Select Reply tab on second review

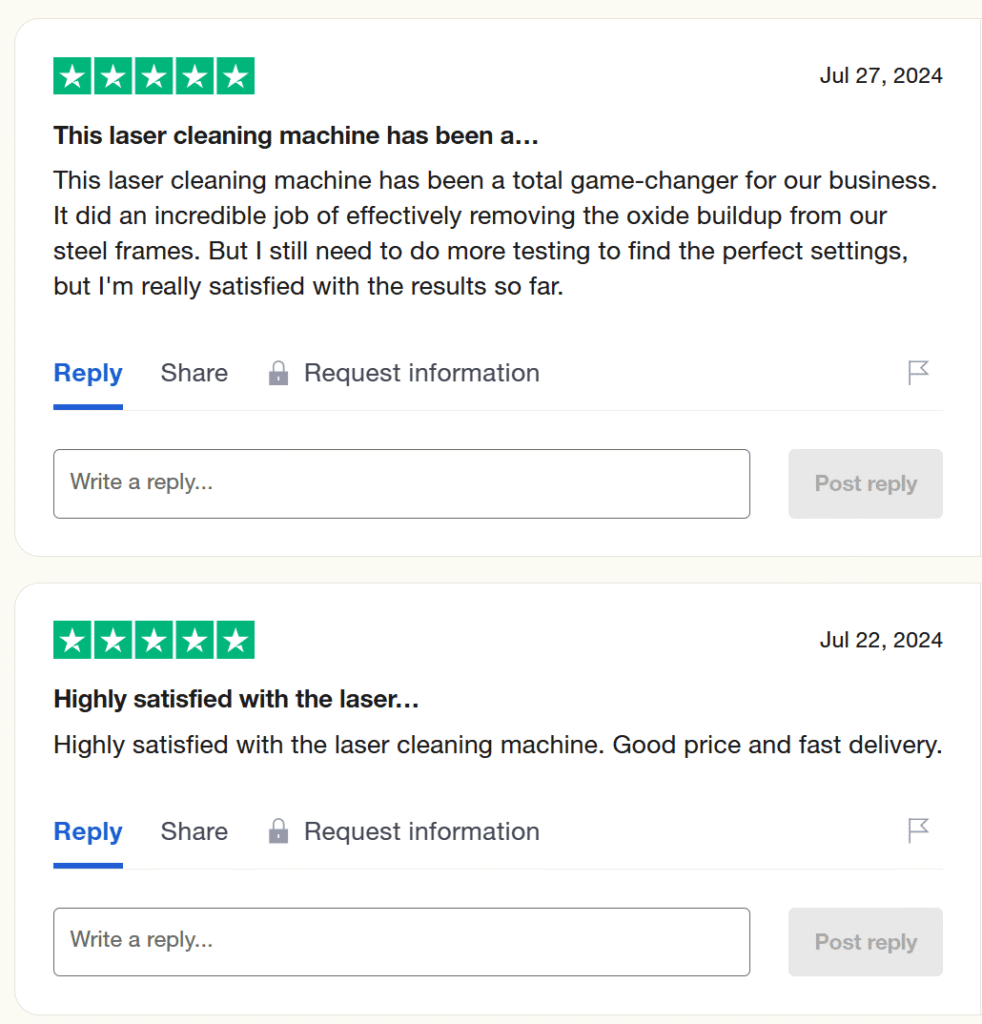point(88,831)
